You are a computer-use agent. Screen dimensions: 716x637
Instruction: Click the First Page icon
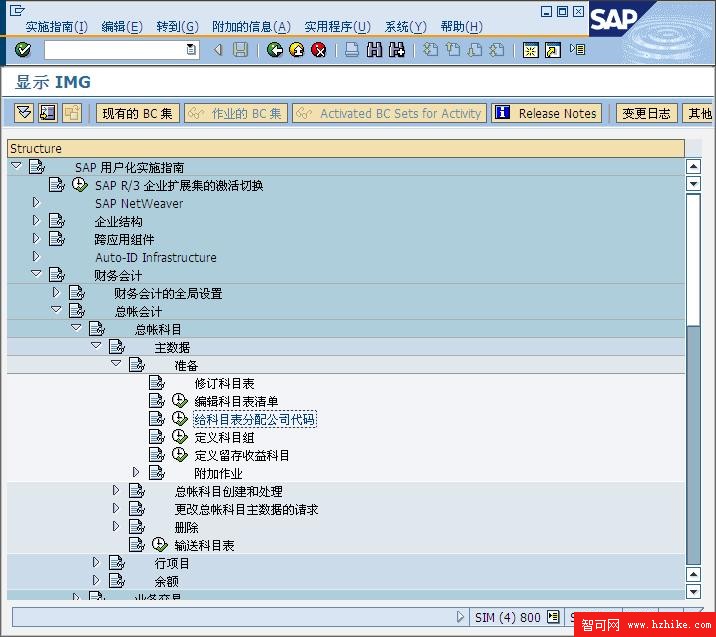coord(430,49)
